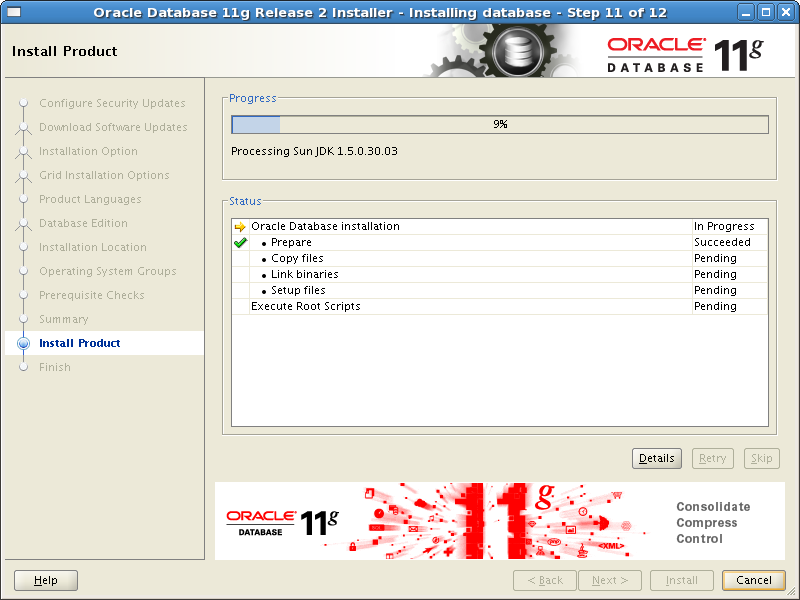Click the Cancel button
Screen dimensions: 800x600
tap(754, 580)
